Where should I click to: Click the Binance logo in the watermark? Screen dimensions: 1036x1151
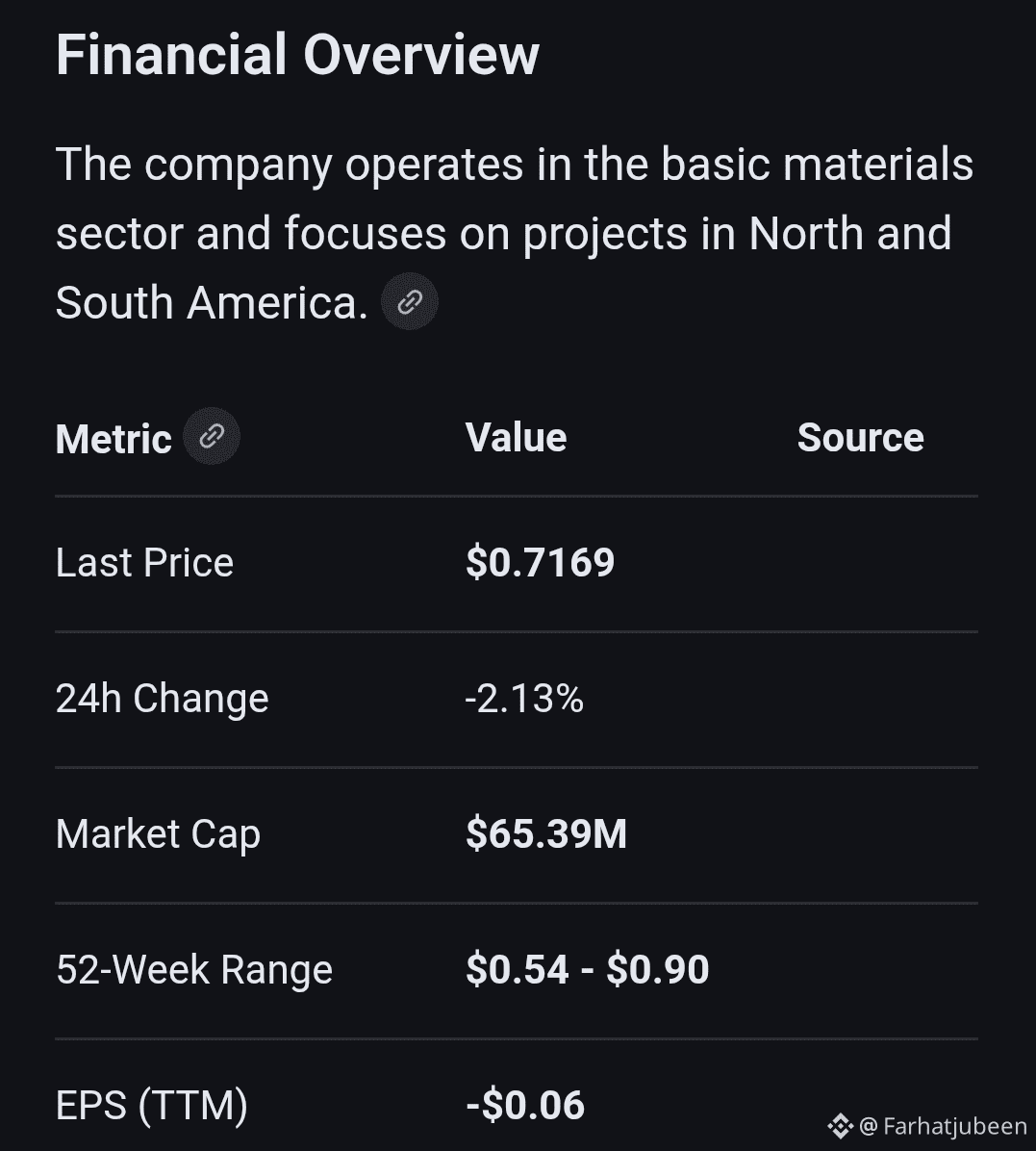(x=840, y=1125)
